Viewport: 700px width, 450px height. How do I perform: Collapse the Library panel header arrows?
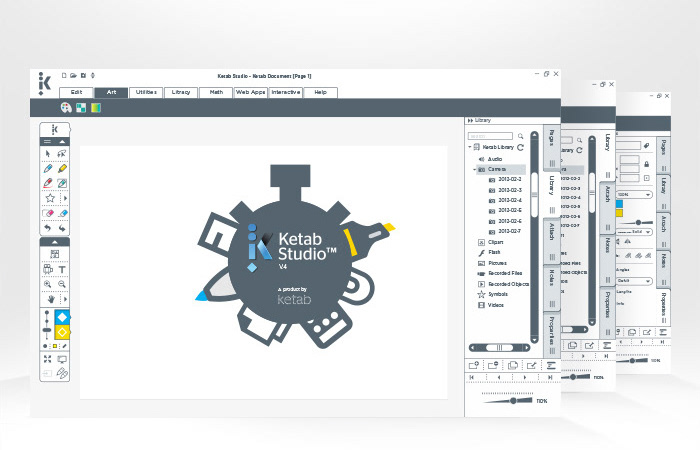click(x=470, y=121)
